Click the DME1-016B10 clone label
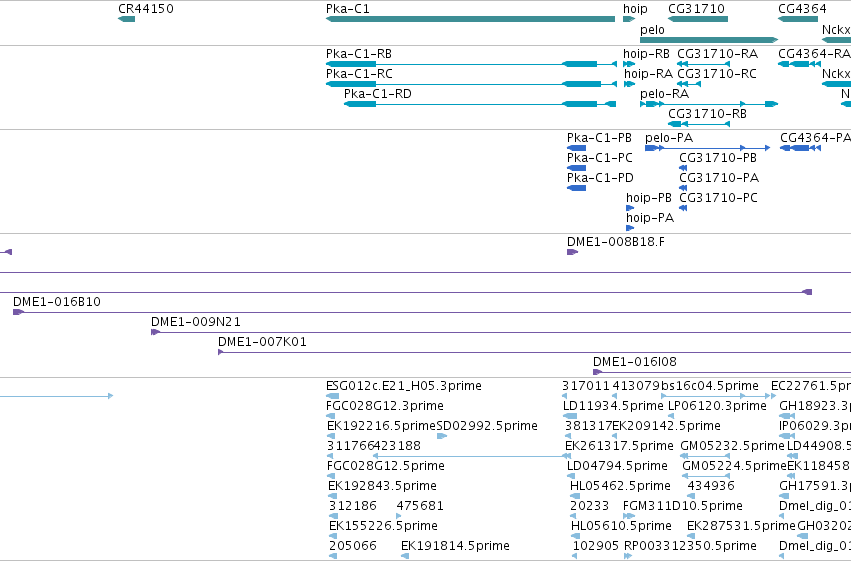Image resolution: width=851 pixels, height=561 pixels. point(57,302)
